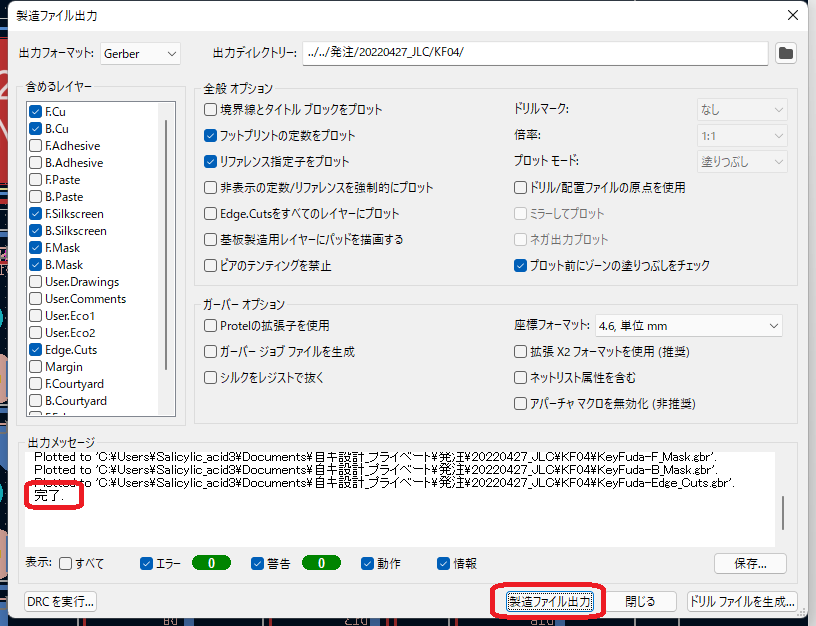Click the 出力ディレクトリー path field
This screenshot has width=816, height=626.
click(x=535, y=53)
